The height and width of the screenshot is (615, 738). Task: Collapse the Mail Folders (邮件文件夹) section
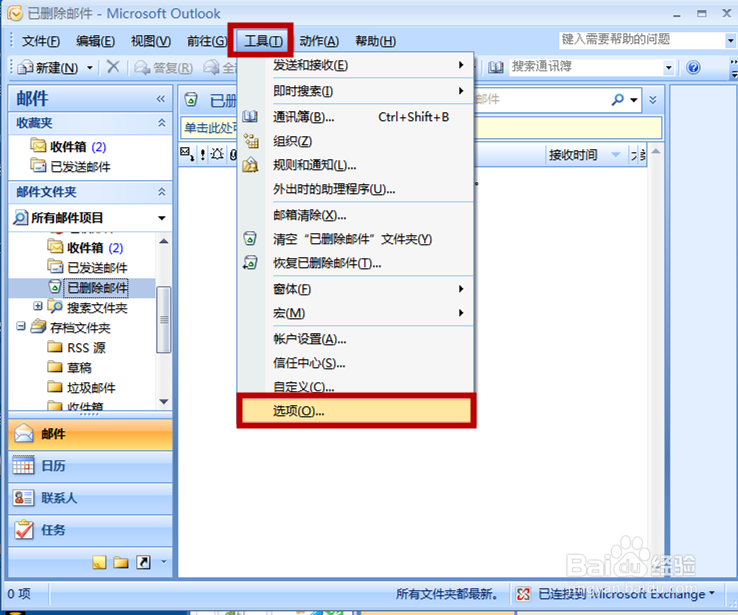[x=161, y=192]
